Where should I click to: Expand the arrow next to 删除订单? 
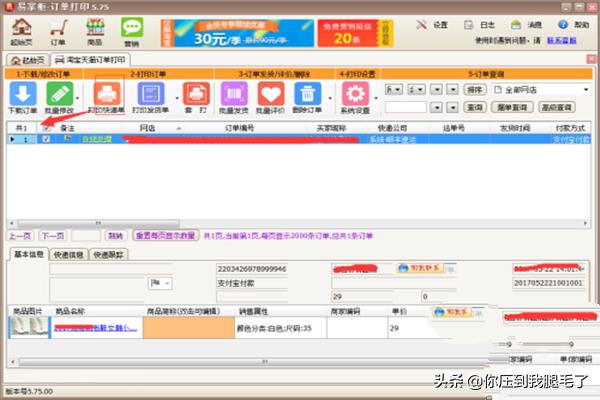330,98
